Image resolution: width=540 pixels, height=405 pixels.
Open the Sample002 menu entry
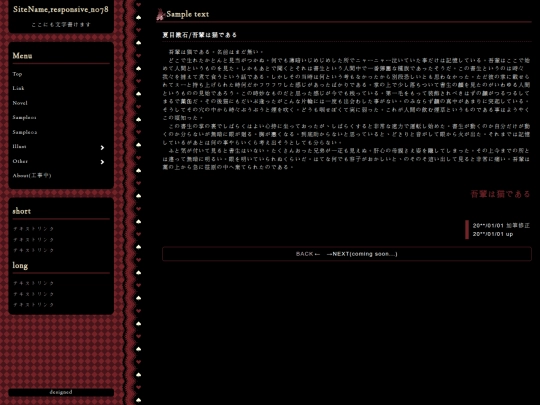(x=25, y=132)
